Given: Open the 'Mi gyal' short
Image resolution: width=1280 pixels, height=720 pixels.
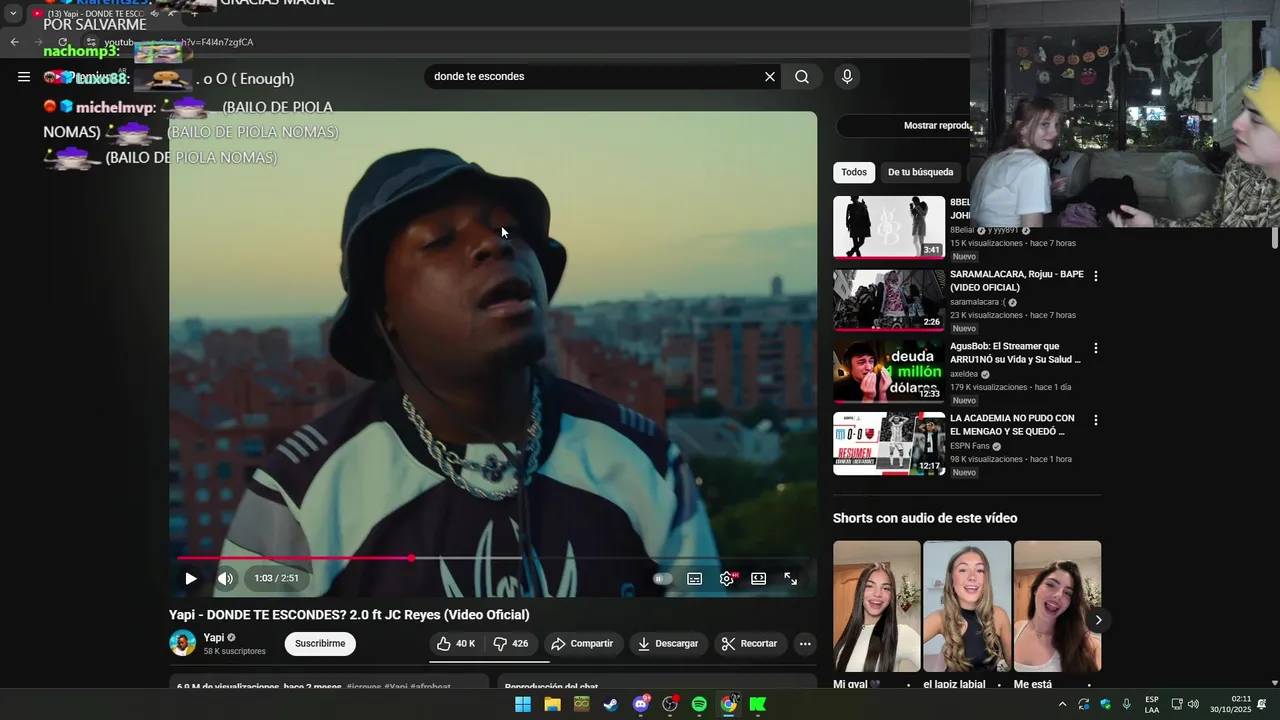Looking at the screenshot, I should [x=877, y=606].
